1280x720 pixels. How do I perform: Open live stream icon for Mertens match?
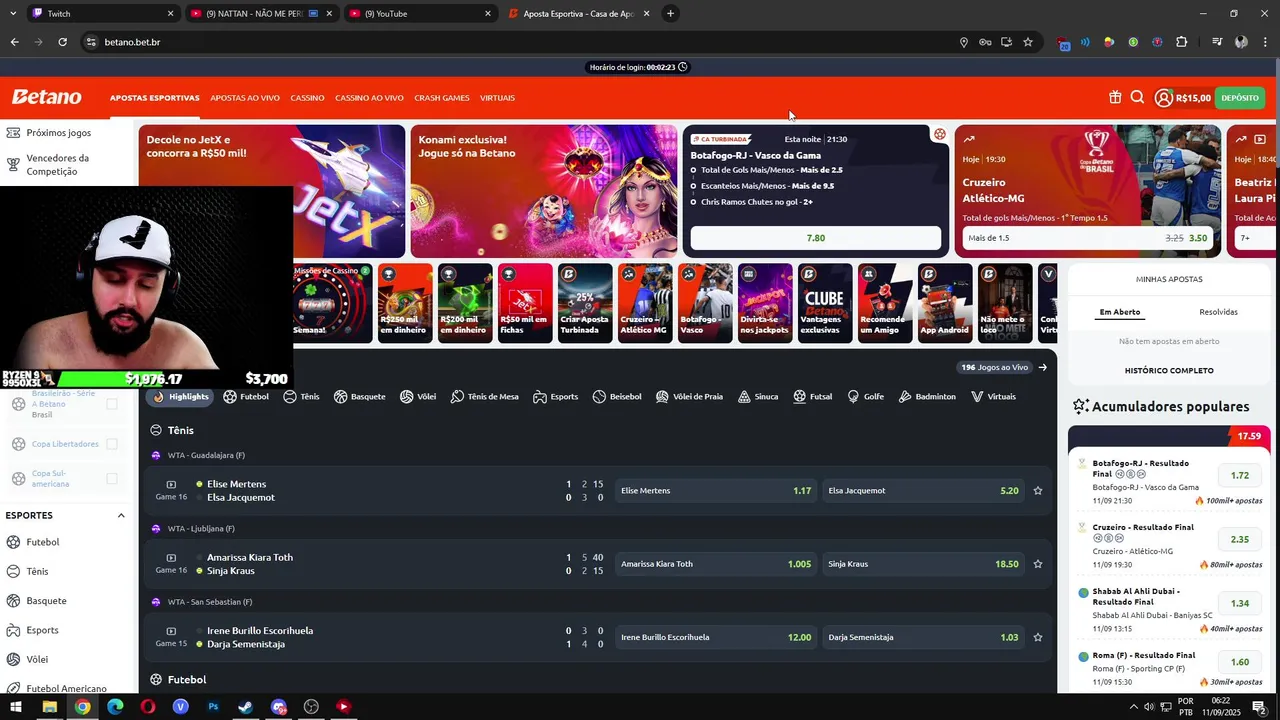point(171,484)
